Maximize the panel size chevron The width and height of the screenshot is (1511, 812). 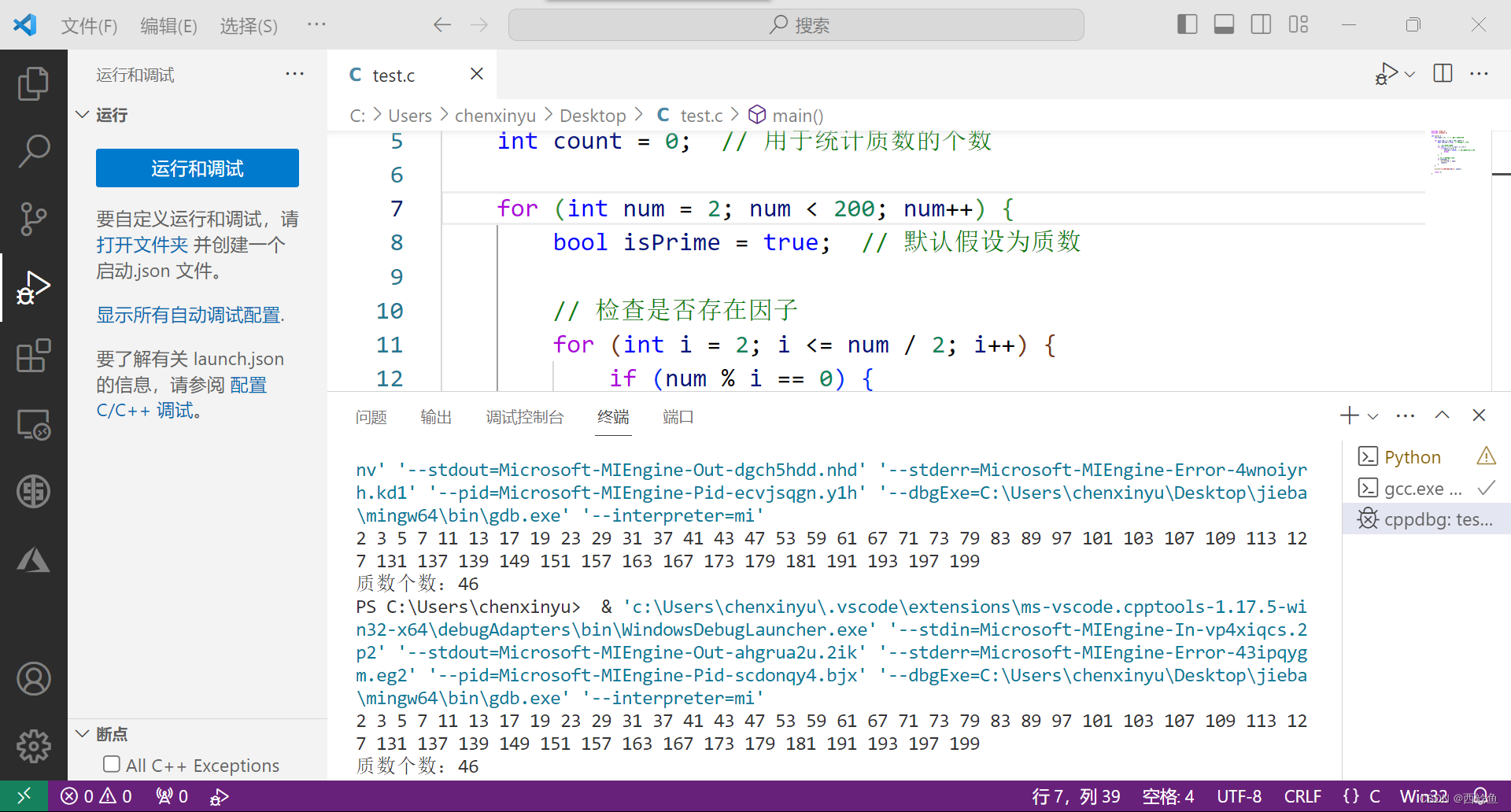tap(1442, 415)
